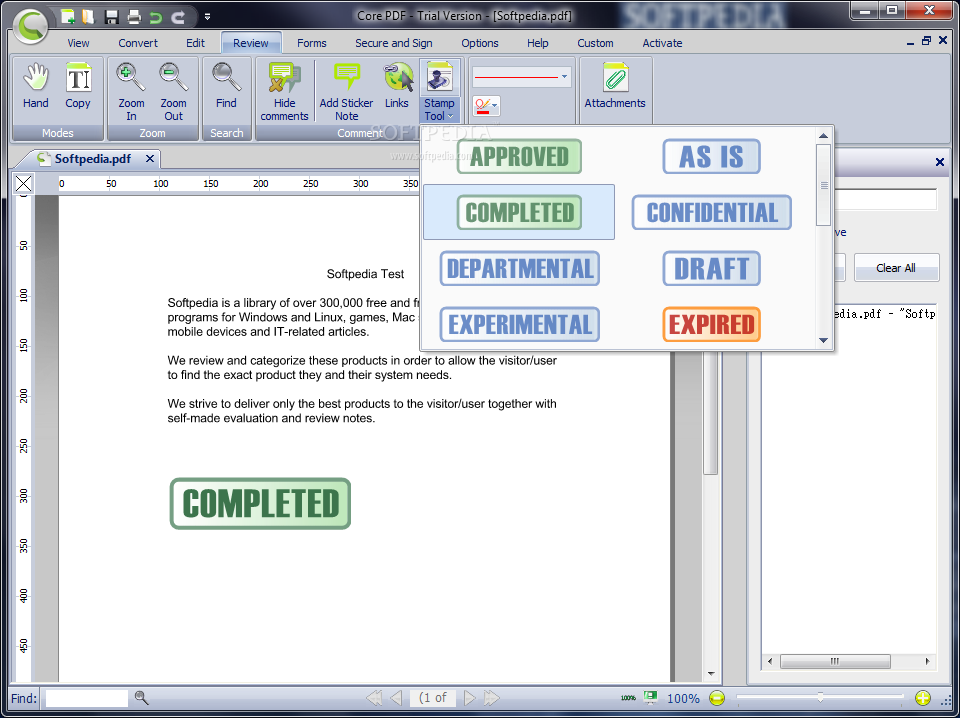Select the CONFIDENTIAL stamp

tap(711, 212)
